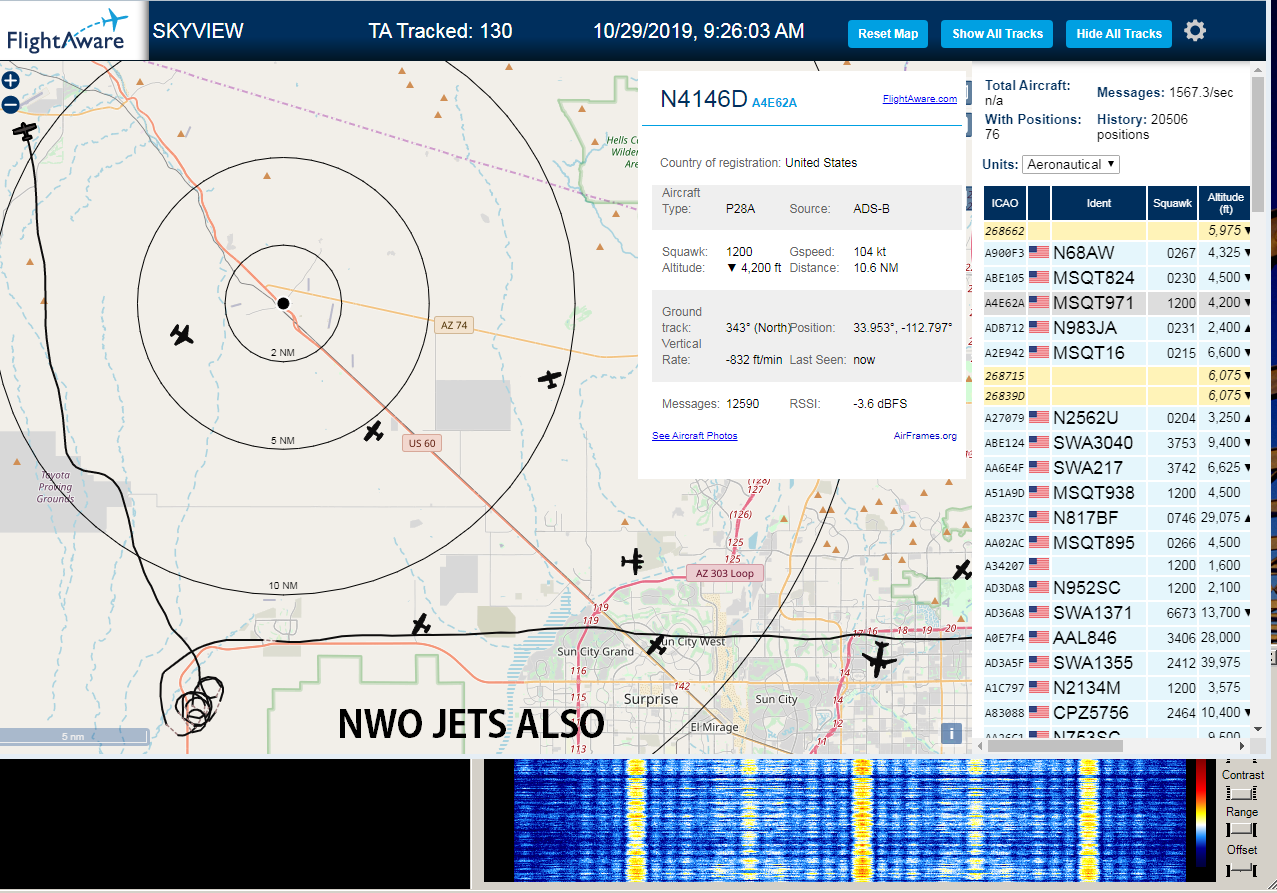Select the SWA1371 aircraft row
This screenshot has height=893, width=1277.
pyautogui.click(x=1117, y=613)
